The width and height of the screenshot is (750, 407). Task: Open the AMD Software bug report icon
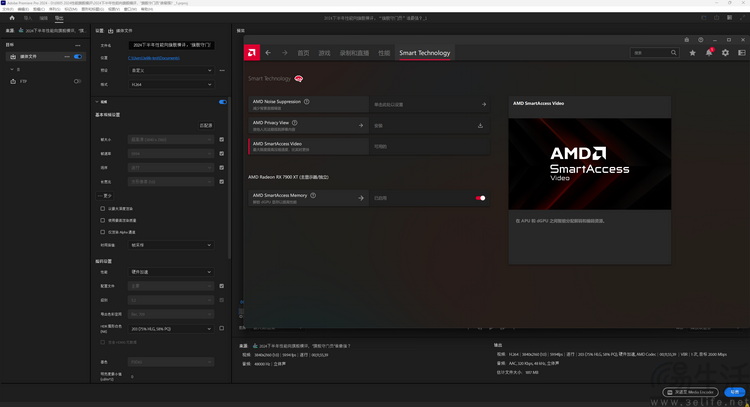coord(686,40)
